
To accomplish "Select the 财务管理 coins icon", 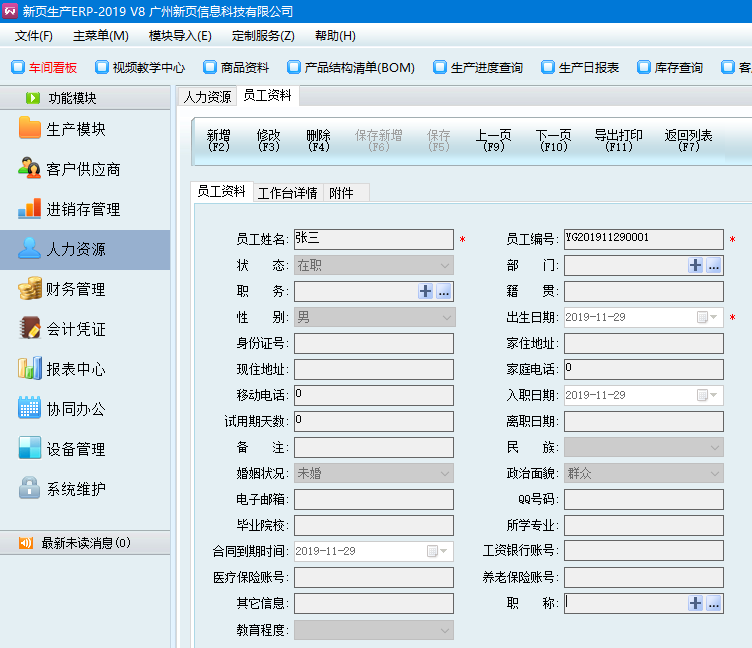I will (x=30, y=289).
